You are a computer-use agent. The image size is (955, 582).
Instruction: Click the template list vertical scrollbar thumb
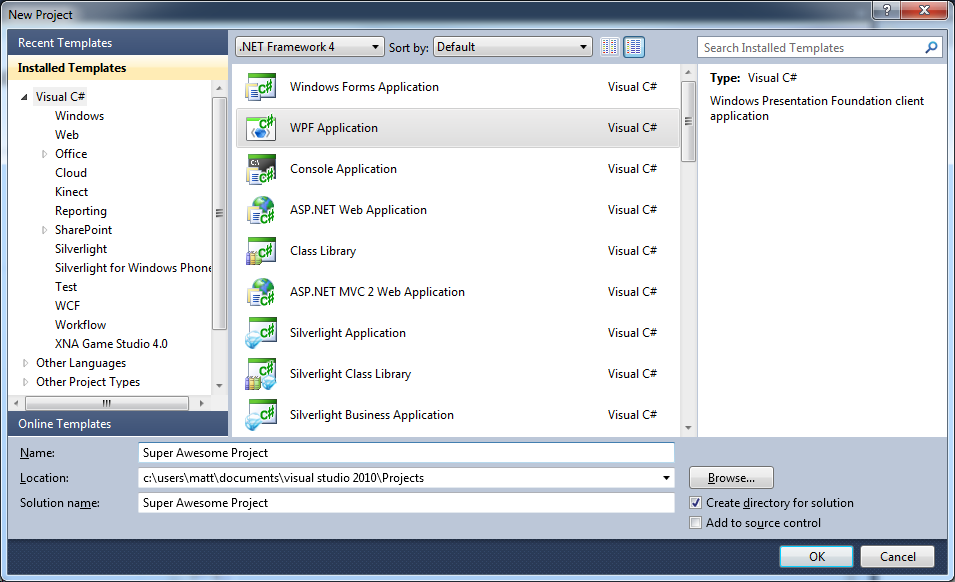point(688,121)
